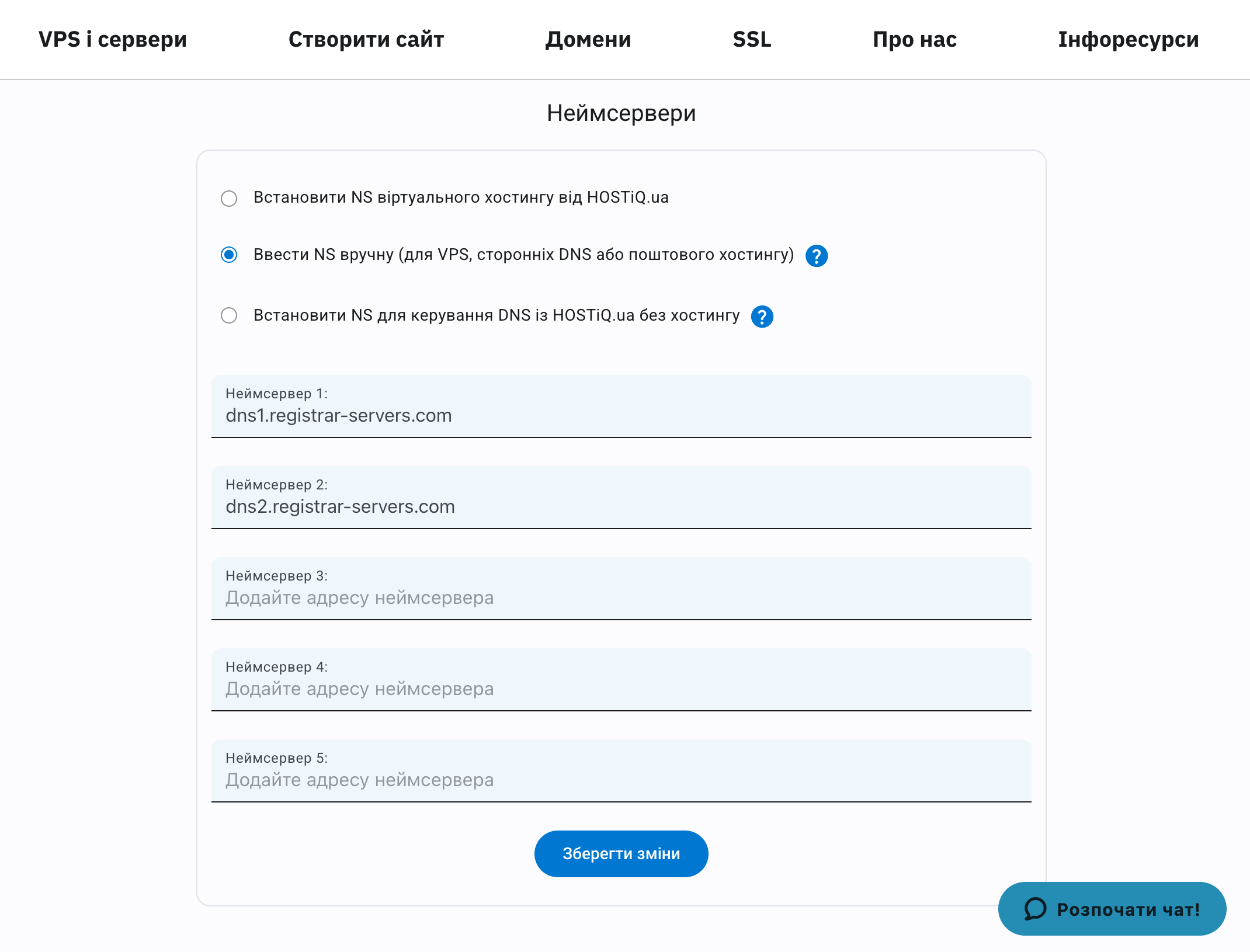Image resolution: width=1250 pixels, height=952 pixels.
Task: Open the Створити сайт menu
Action: pos(366,39)
